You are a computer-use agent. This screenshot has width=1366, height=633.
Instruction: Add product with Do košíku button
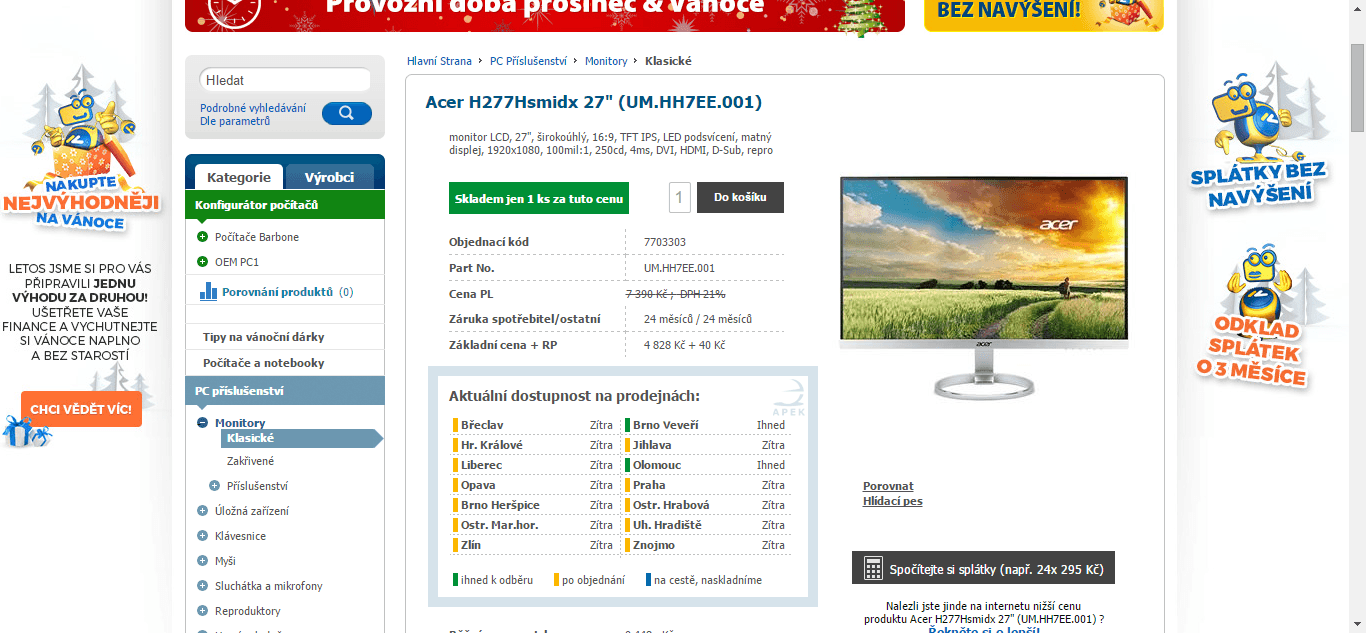point(740,197)
